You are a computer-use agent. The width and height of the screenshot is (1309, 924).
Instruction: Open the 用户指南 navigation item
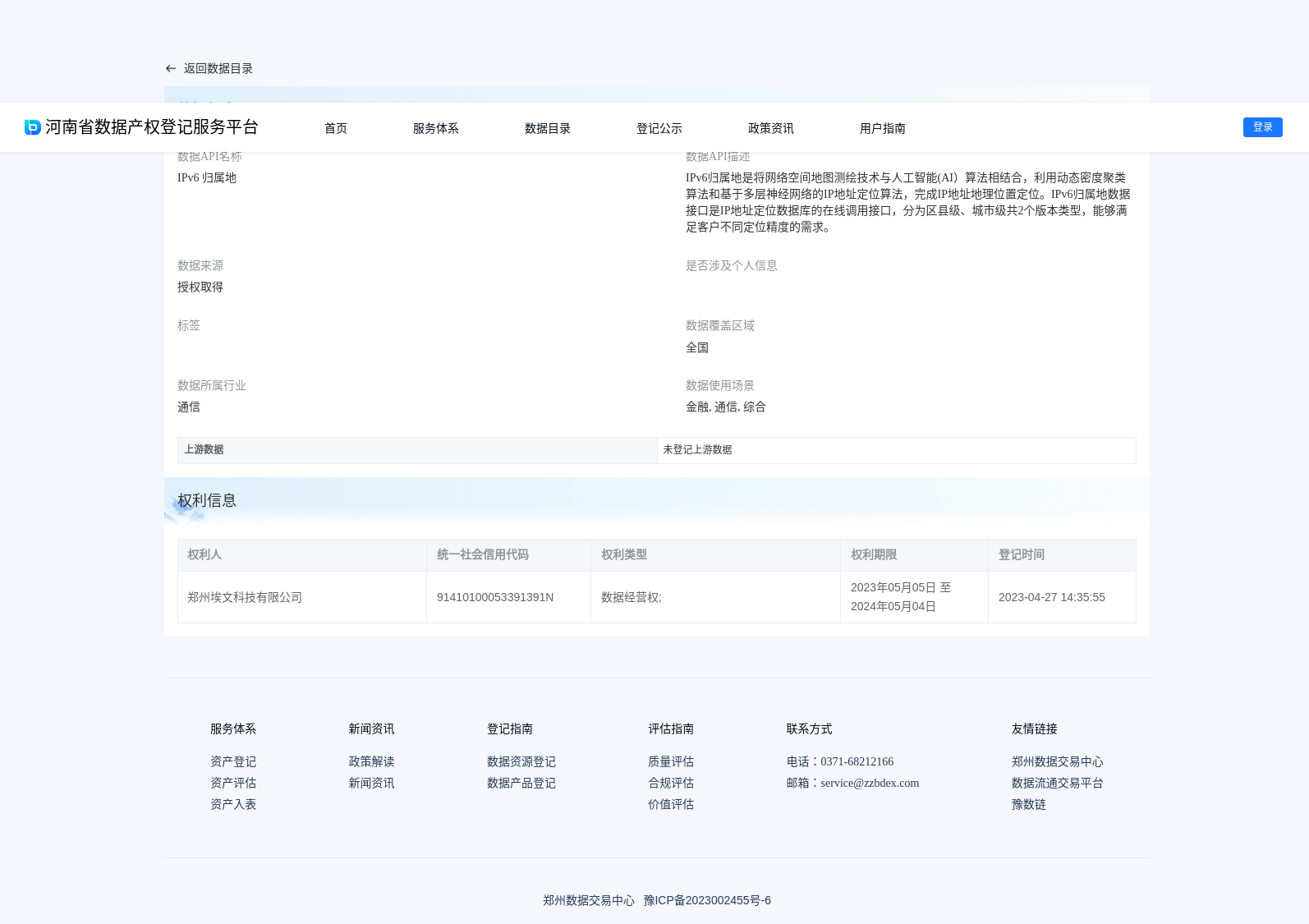tap(883, 128)
